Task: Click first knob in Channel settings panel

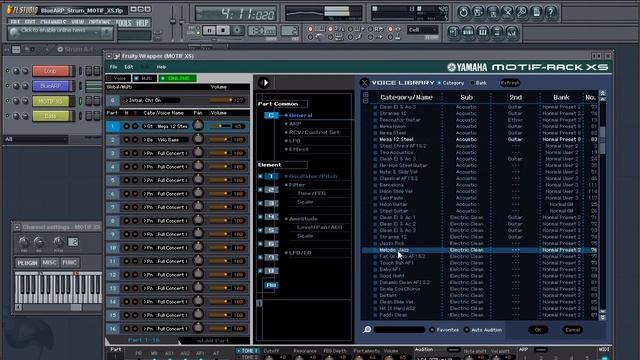Action: click(24, 242)
